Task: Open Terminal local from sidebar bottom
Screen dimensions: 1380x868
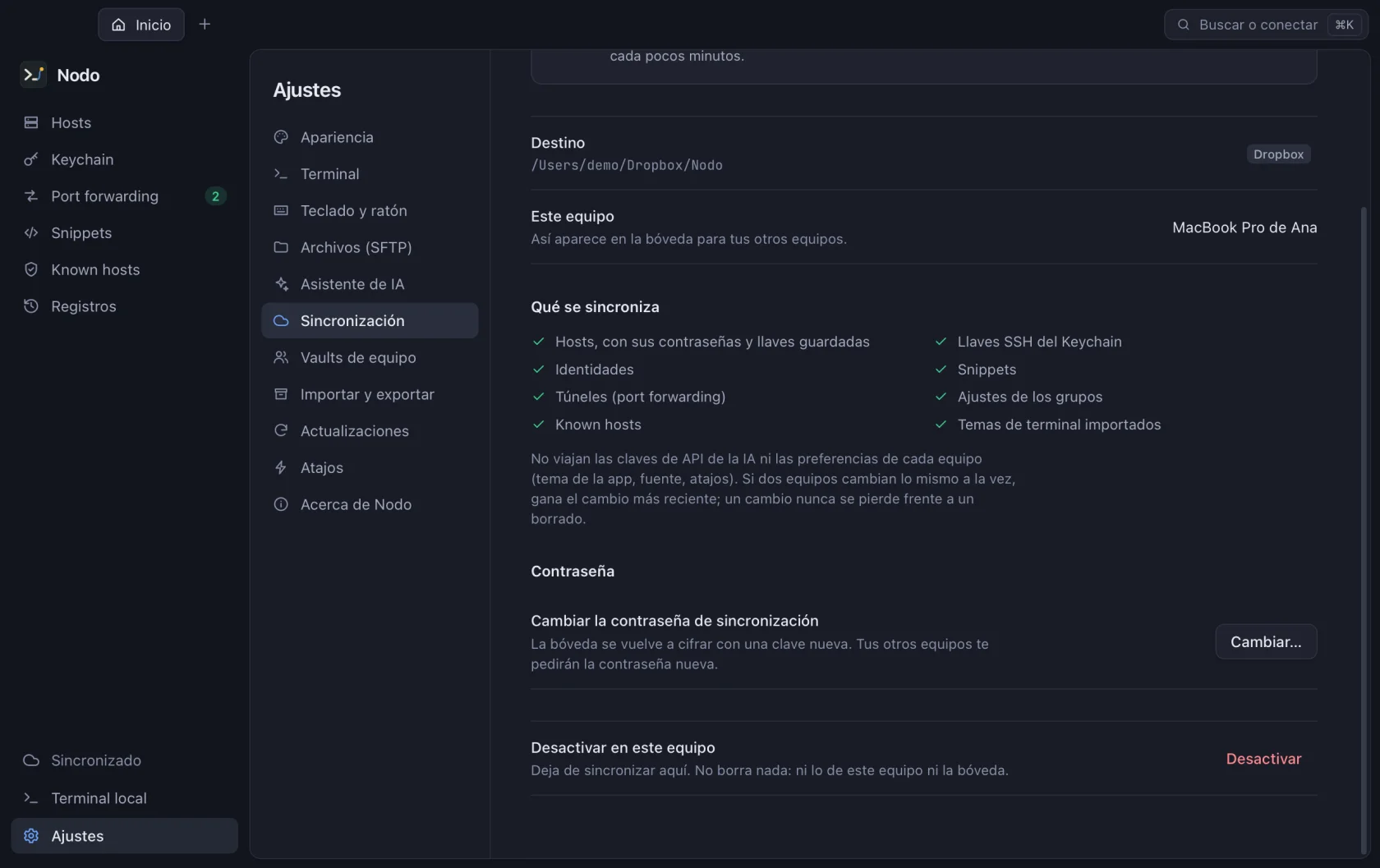Action: click(124, 798)
